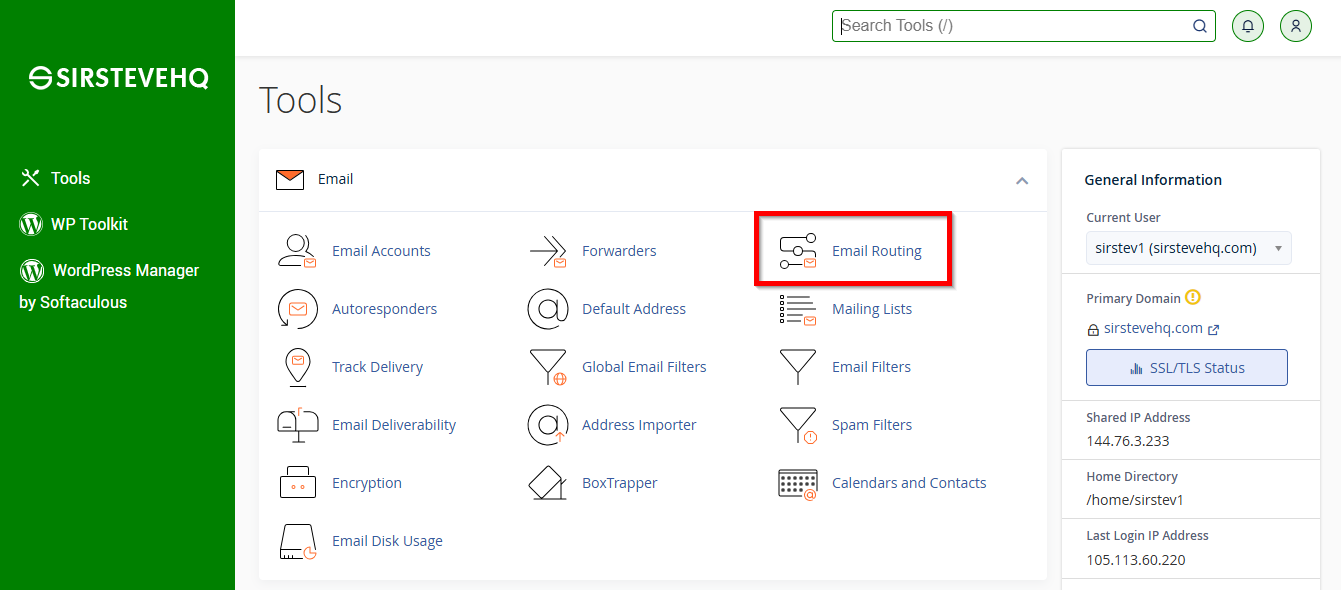Click the search magnifier icon
The width and height of the screenshot is (1341, 590).
pyautogui.click(x=1199, y=27)
